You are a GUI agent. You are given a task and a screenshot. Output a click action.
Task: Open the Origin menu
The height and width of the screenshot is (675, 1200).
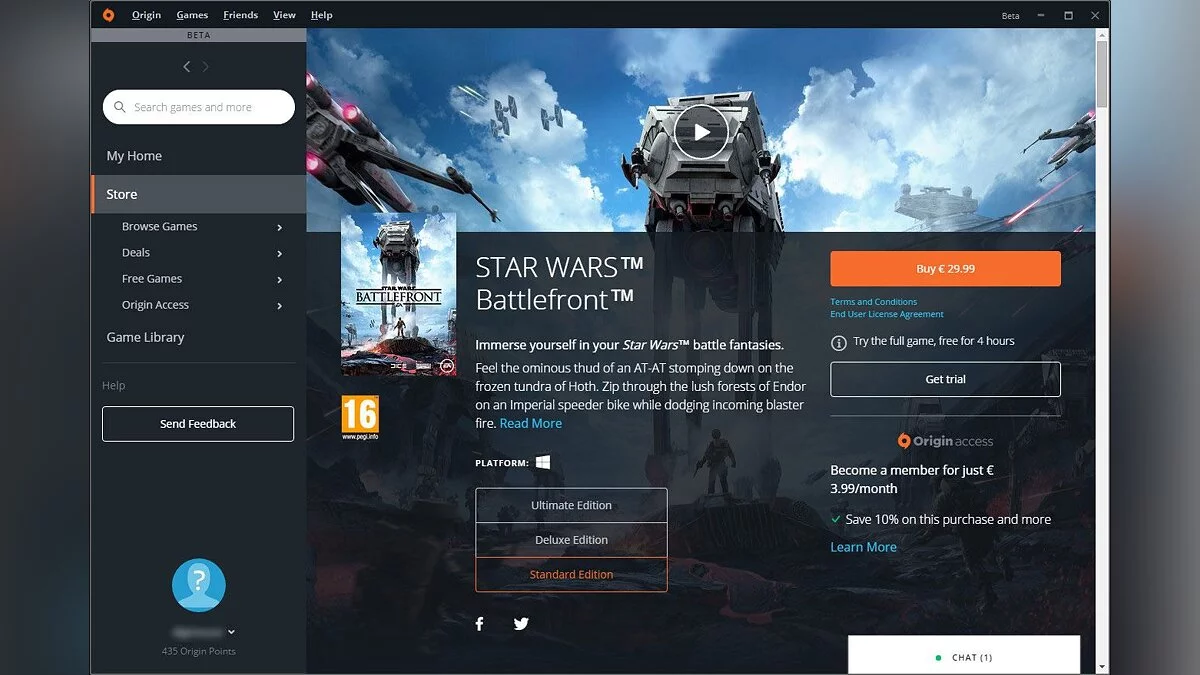coord(146,15)
